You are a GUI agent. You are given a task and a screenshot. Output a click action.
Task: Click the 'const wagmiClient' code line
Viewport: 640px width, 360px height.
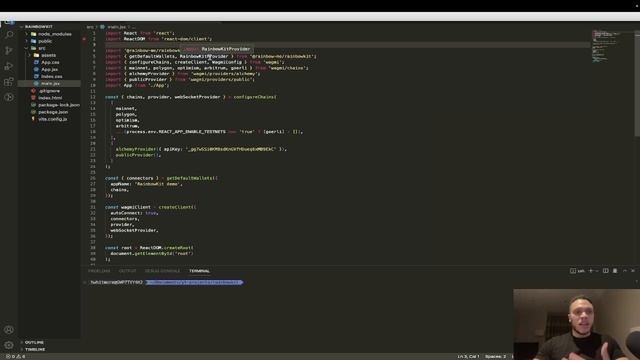151,207
